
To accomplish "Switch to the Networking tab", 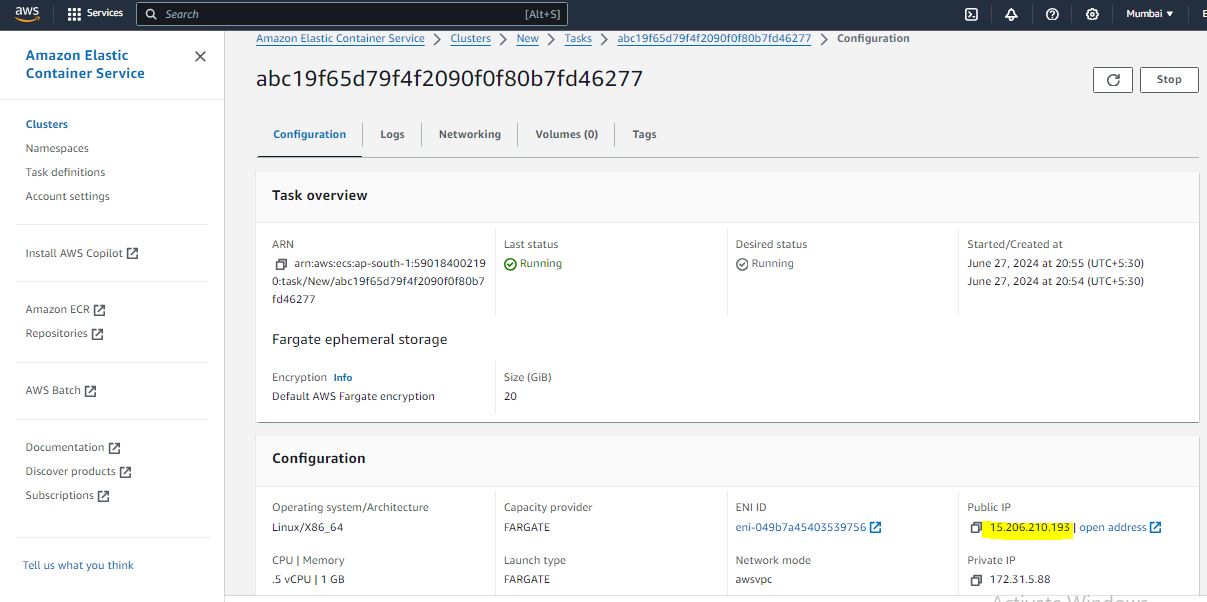I will [x=469, y=134].
